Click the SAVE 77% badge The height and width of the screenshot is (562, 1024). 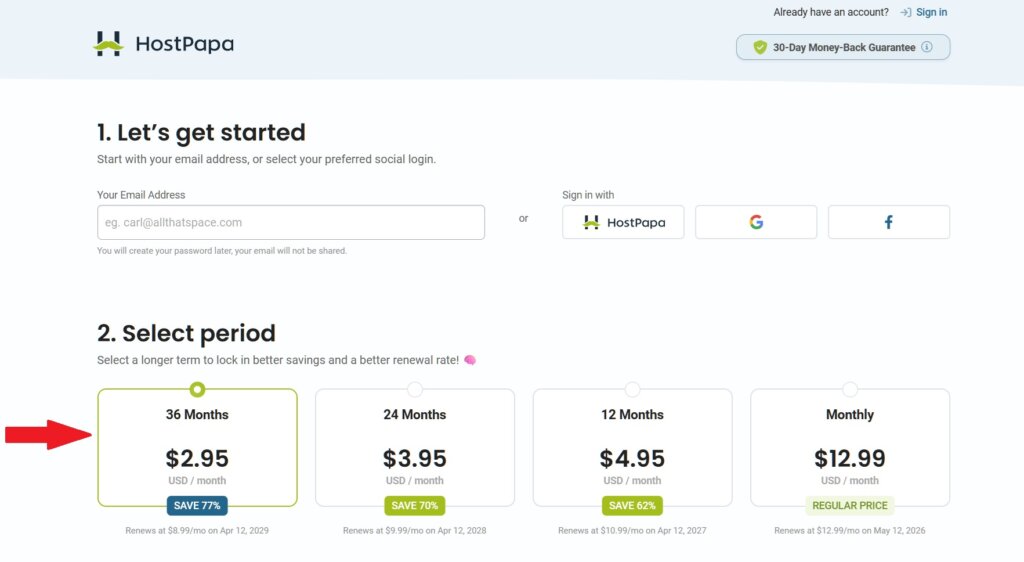[x=197, y=506]
